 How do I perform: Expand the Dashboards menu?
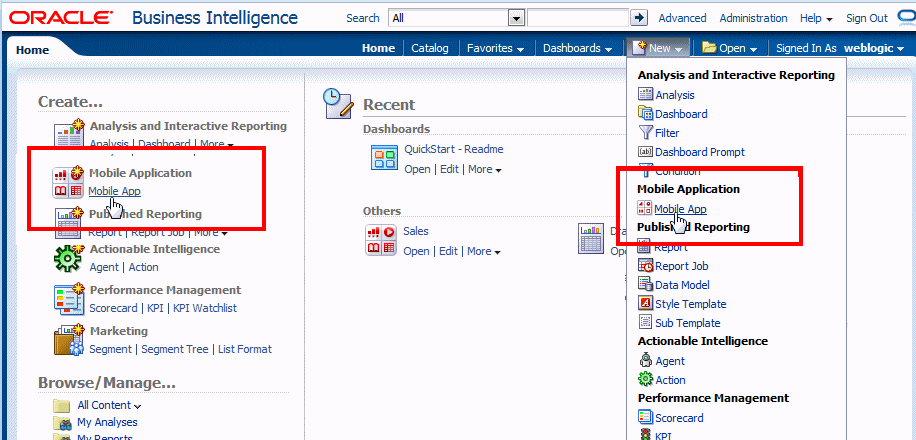point(577,48)
